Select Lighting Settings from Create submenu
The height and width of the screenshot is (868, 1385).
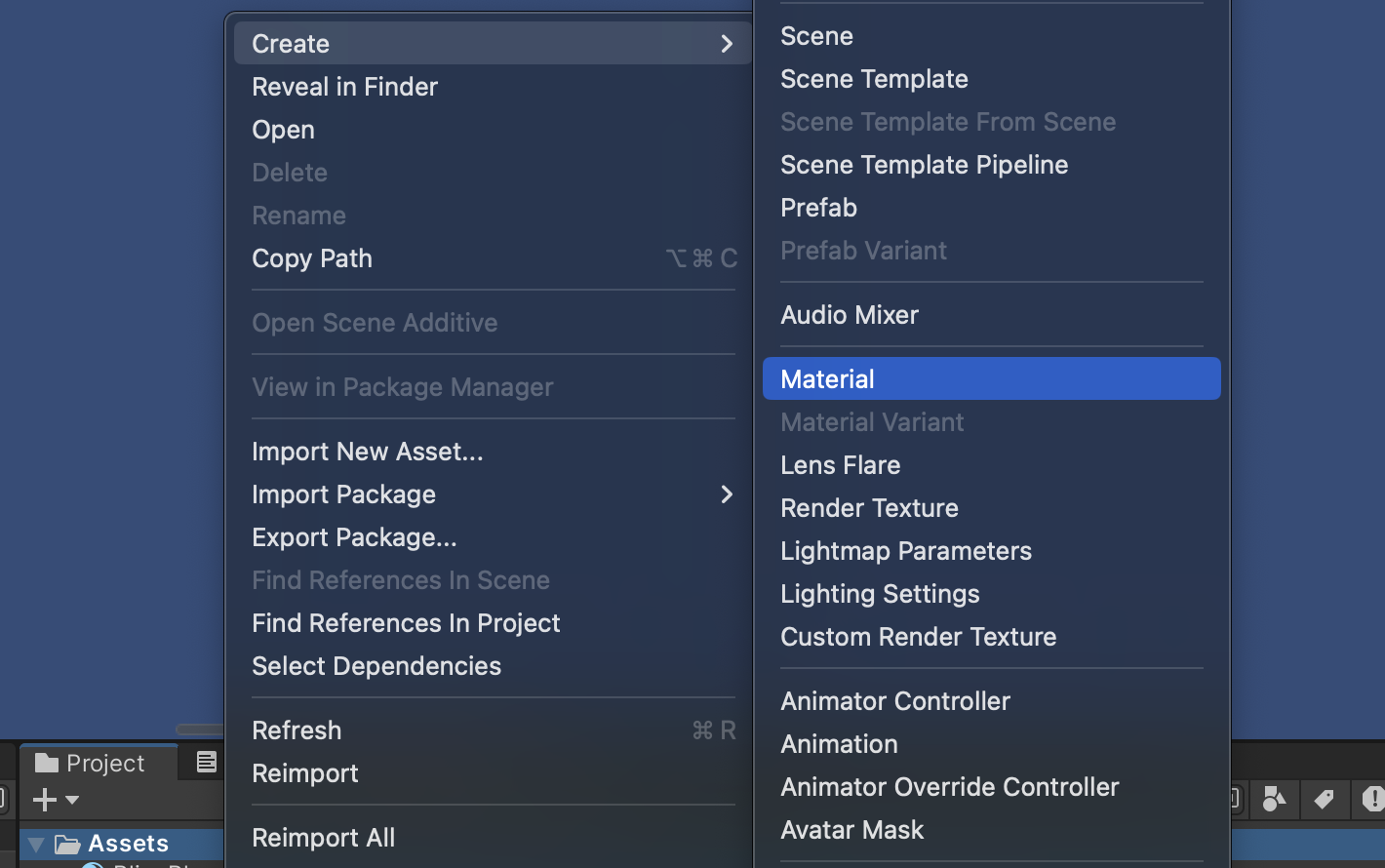click(880, 594)
